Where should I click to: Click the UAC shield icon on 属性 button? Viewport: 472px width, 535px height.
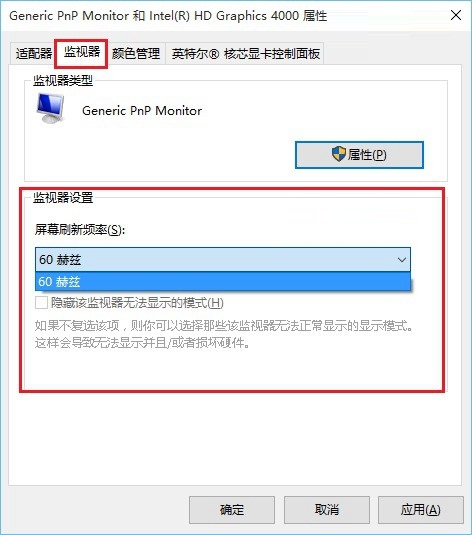point(339,155)
